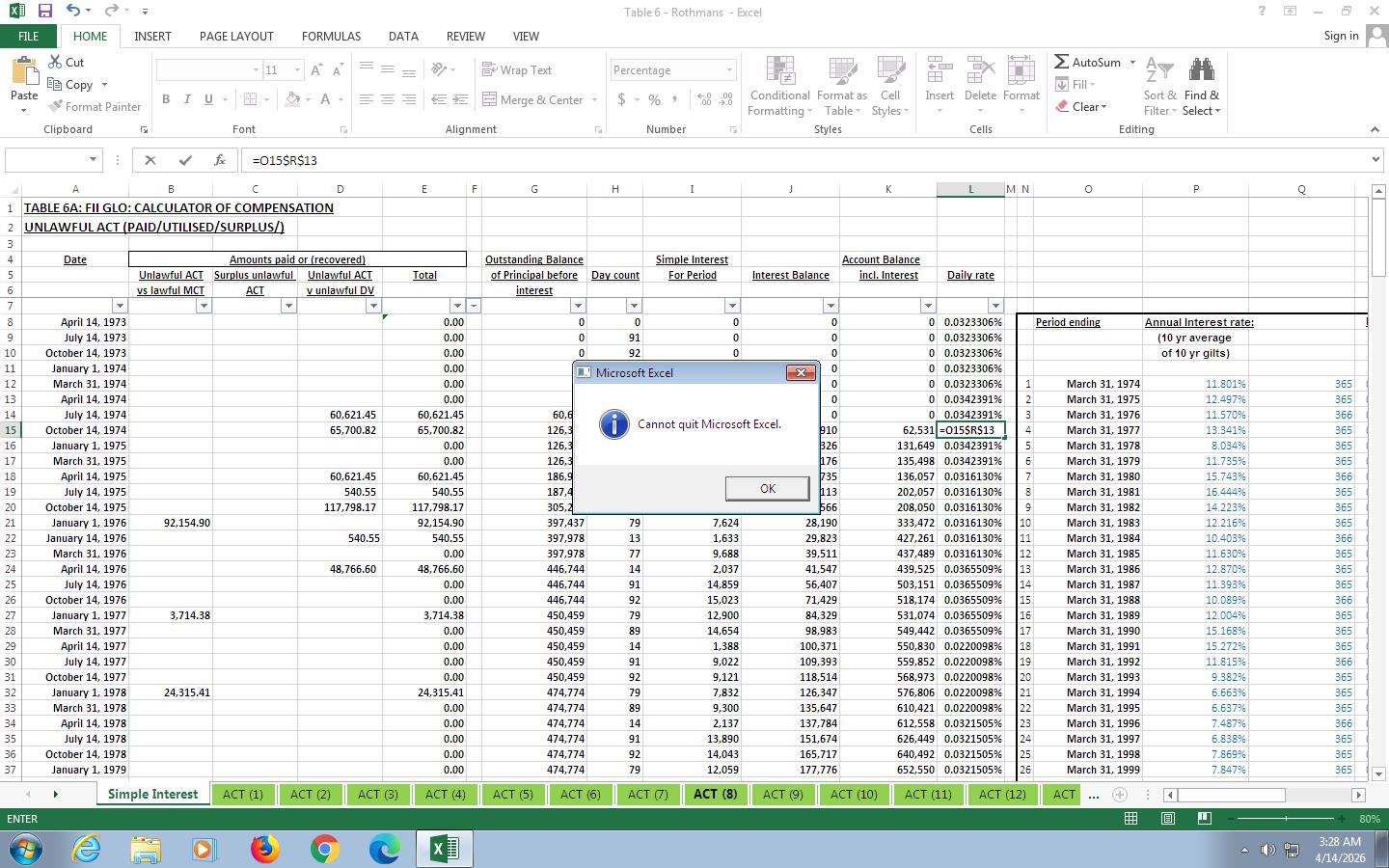Open the Name Box dropdown arrow
Viewport: 1389px width, 868px height.
click(93, 160)
